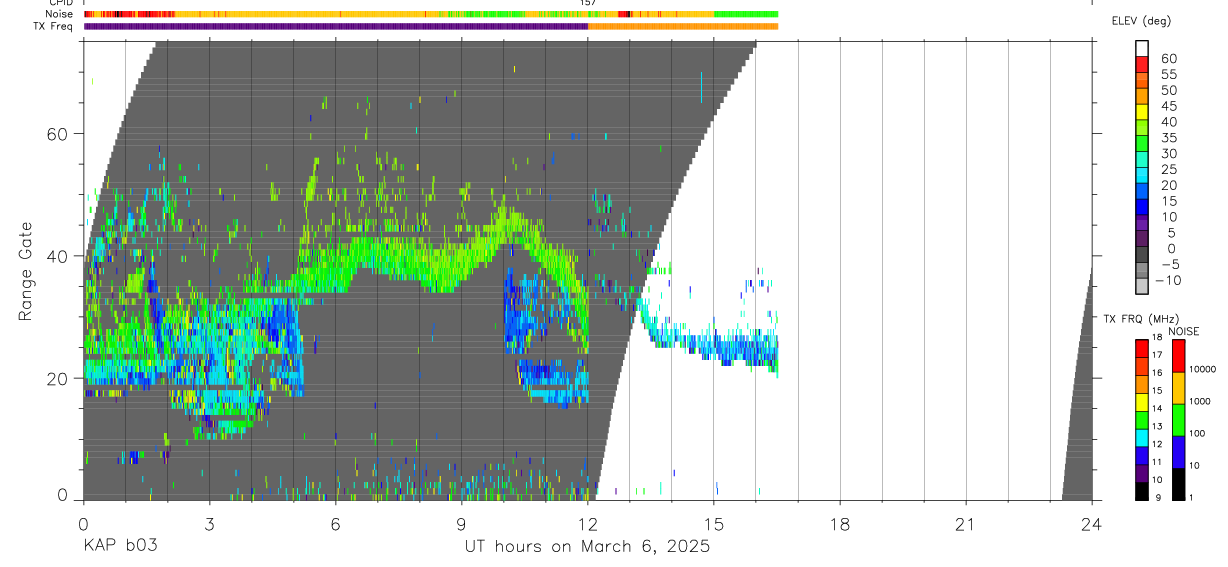Click the "12" tick label on the UT hours axis
Image resolution: width=1228 pixels, height=567 pixels.
587,524
